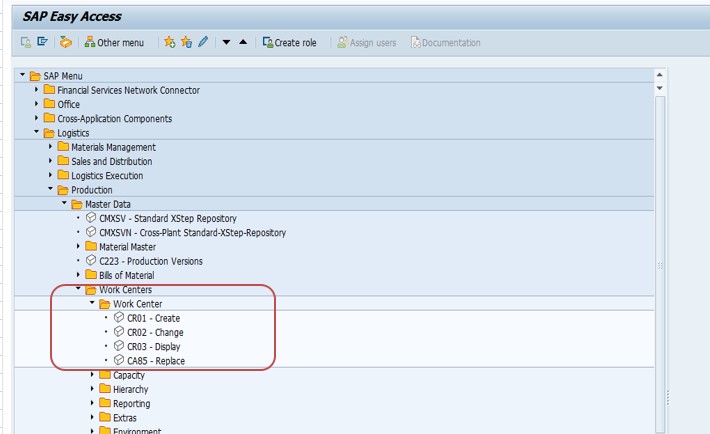This screenshot has height=434, width=710.
Task: Click the SAP Business Workplace icon
Action: click(66, 43)
